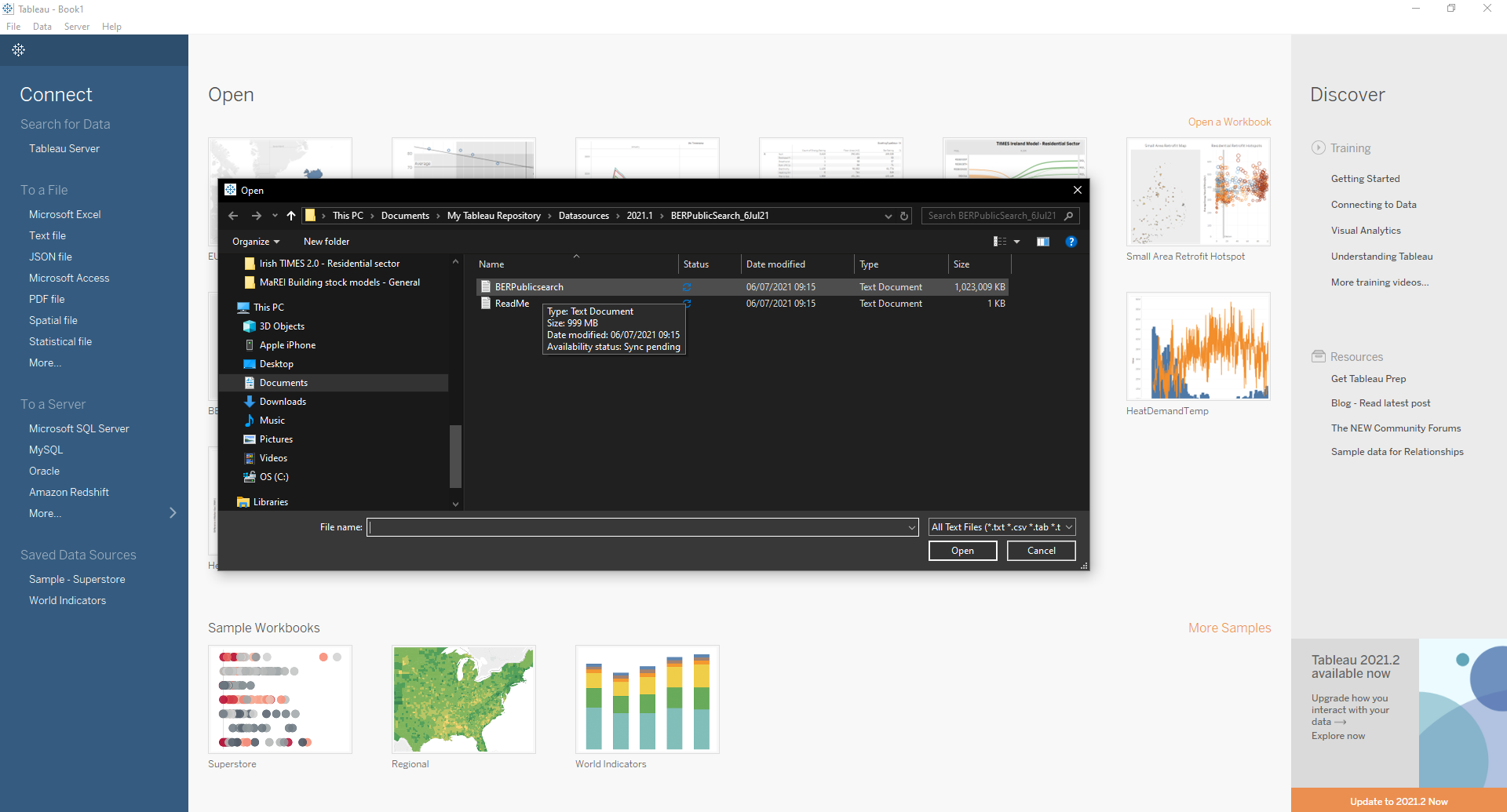Open the Help menu

point(111,27)
